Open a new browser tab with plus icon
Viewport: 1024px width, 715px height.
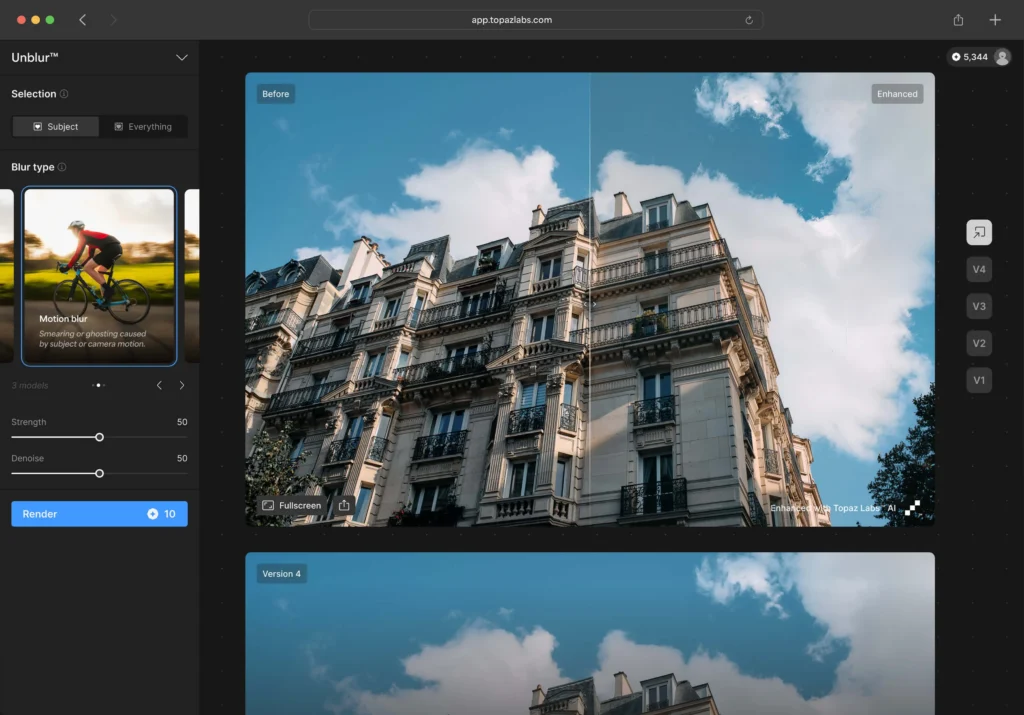point(995,20)
